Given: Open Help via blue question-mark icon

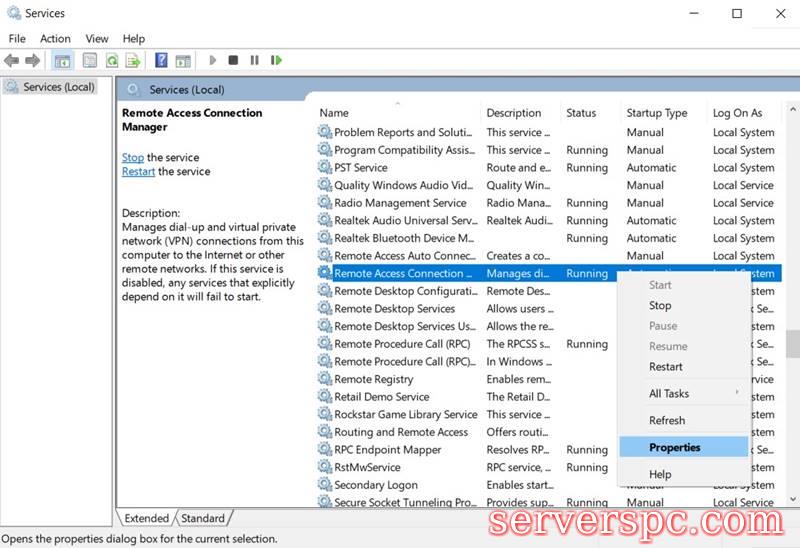Looking at the screenshot, I should click(161, 61).
